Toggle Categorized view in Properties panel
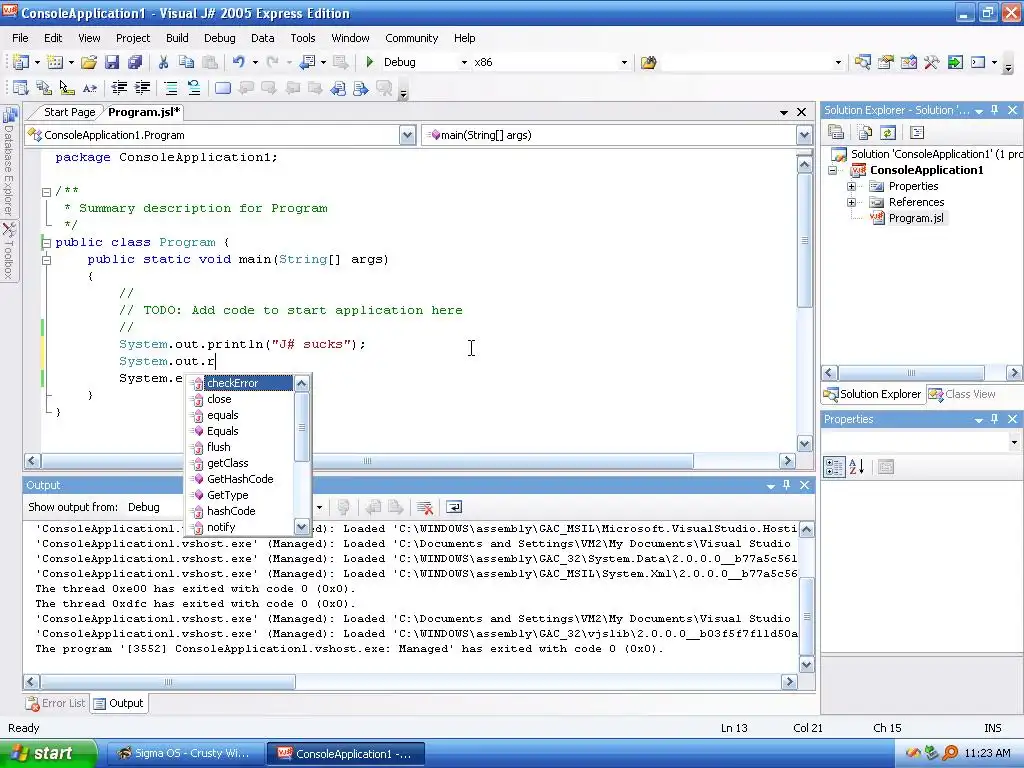This screenshot has width=1024, height=768. tap(834, 467)
